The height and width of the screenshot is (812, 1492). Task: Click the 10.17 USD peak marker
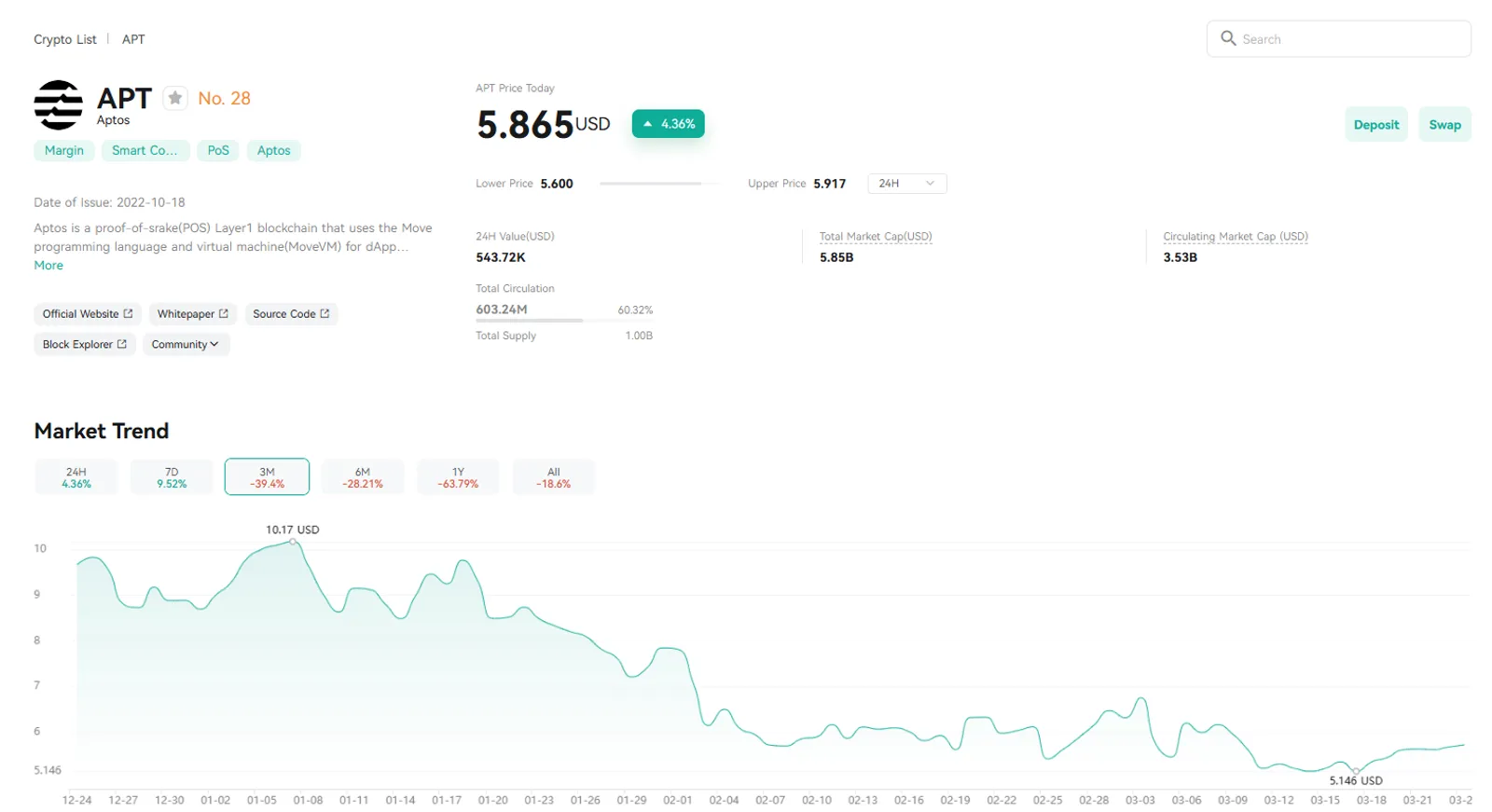(x=293, y=541)
